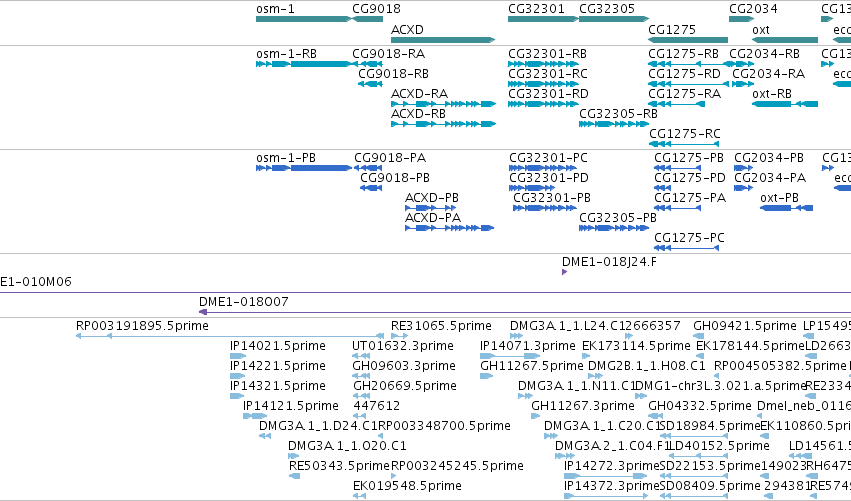Open the IP14321.5prime EST label
851x501 pixels.
coord(278,386)
